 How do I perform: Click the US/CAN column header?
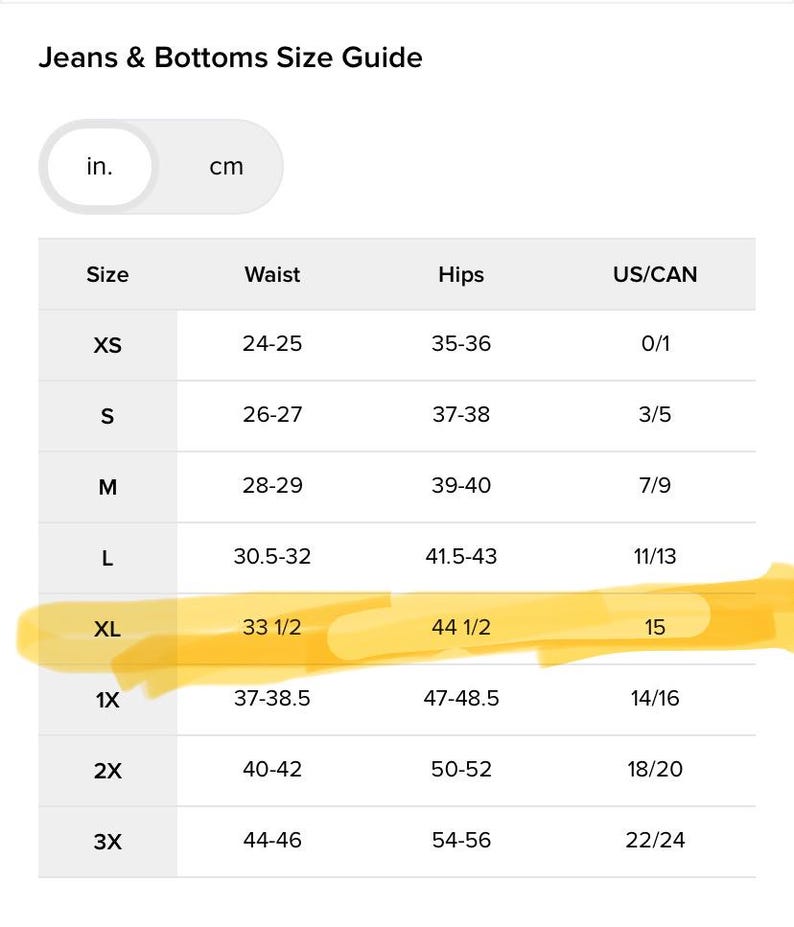(x=655, y=274)
